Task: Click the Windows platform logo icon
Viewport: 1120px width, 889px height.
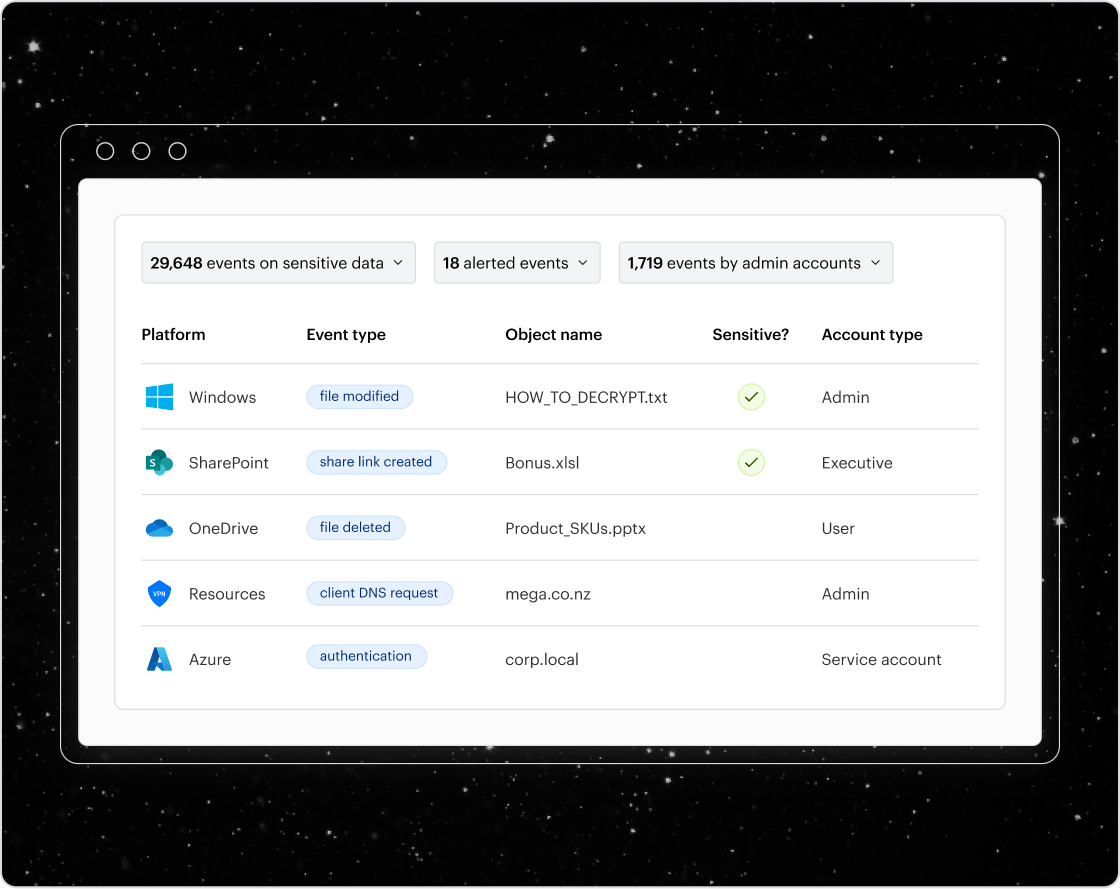Action: [x=159, y=397]
